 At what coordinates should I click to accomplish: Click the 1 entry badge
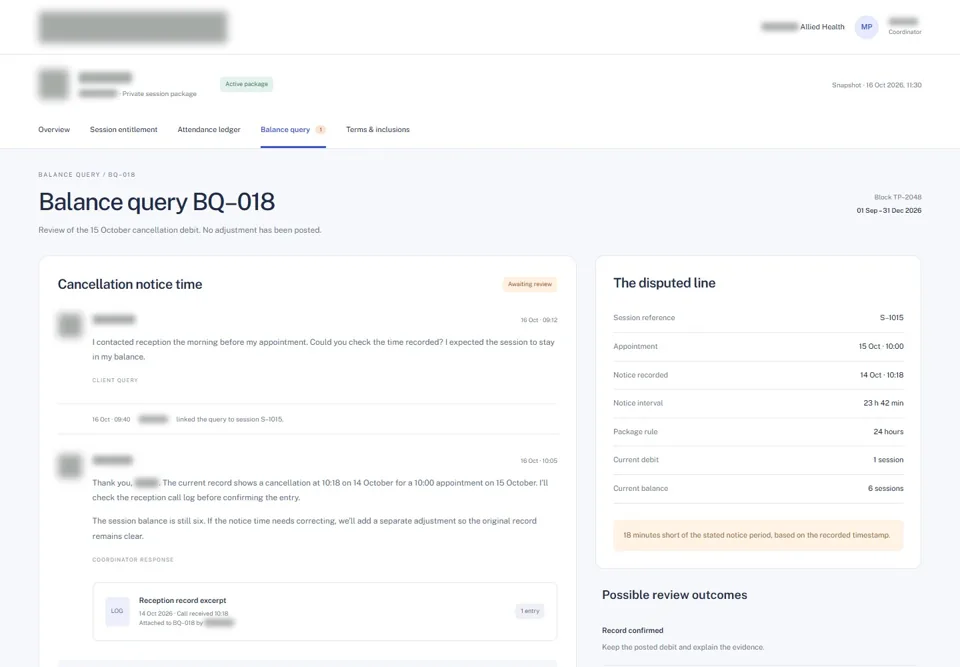(530, 611)
